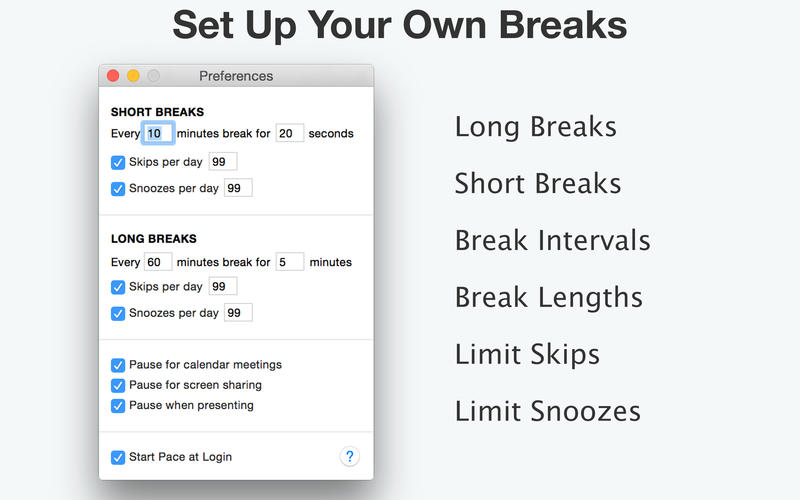
Task: Focus the short breaks snoozes limit field
Action: point(238,188)
